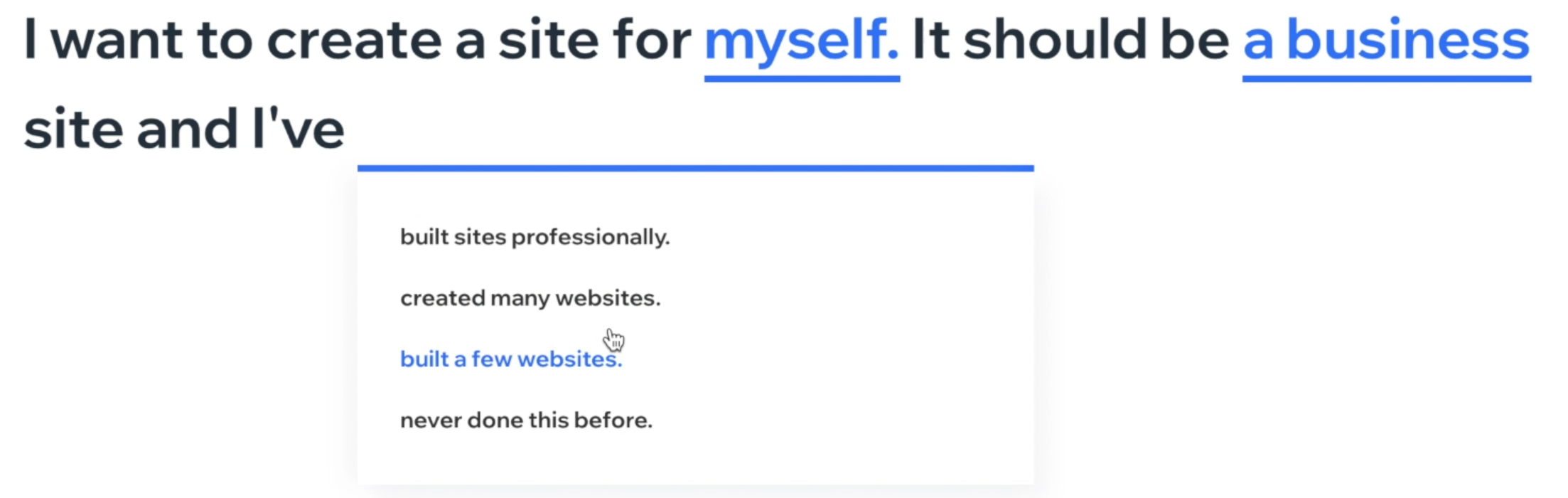This screenshot has height=498, width=1568.
Task: Select 'built sites professionally.' option
Action: coord(535,237)
